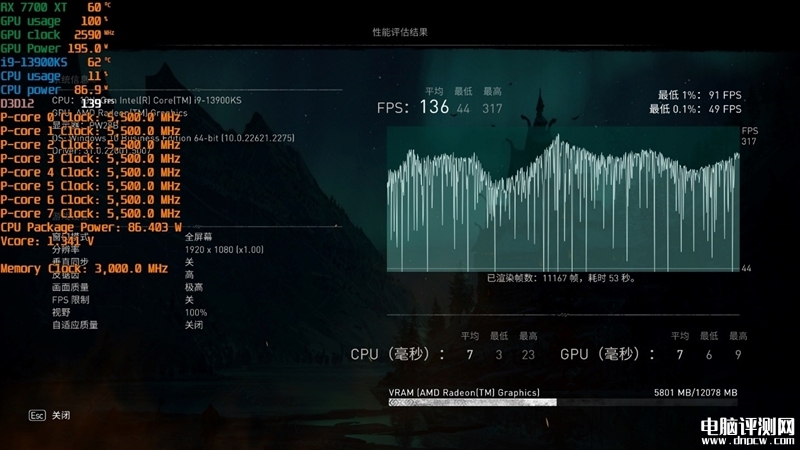Image resolution: width=800 pixels, height=450 pixels.
Task: Click the Windows 10 Business Edition OS line
Action: (x=173, y=138)
